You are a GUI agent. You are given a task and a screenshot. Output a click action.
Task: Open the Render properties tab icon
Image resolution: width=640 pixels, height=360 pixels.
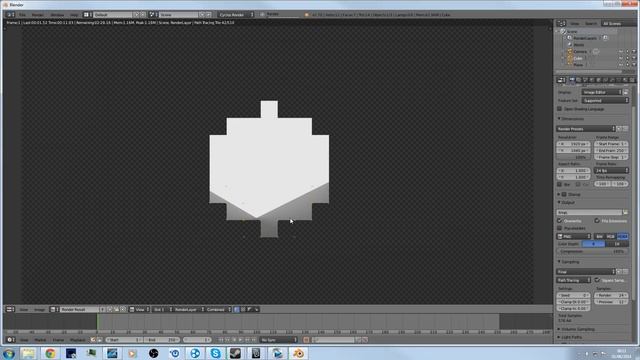click(572, 80)
